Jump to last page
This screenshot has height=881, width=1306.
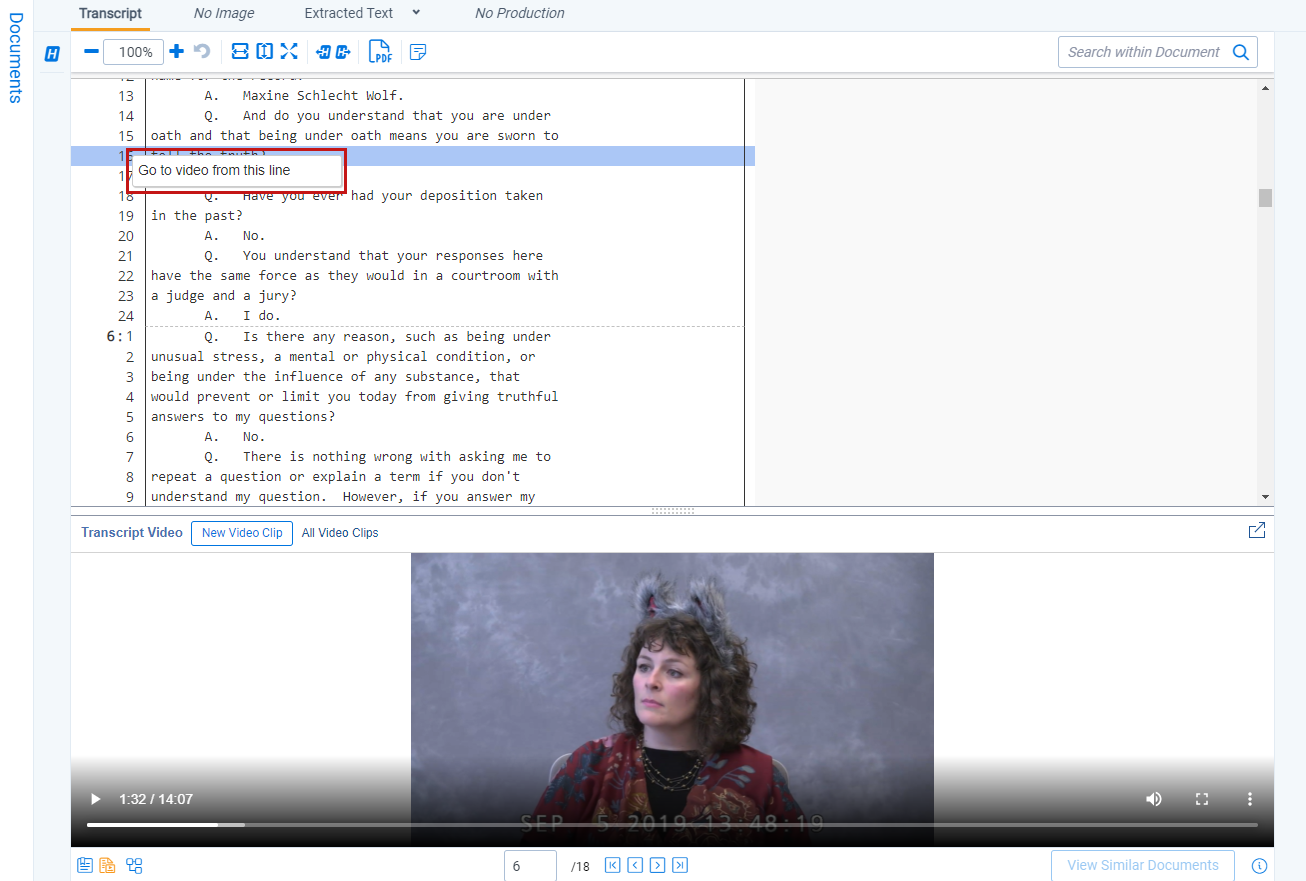680,865
